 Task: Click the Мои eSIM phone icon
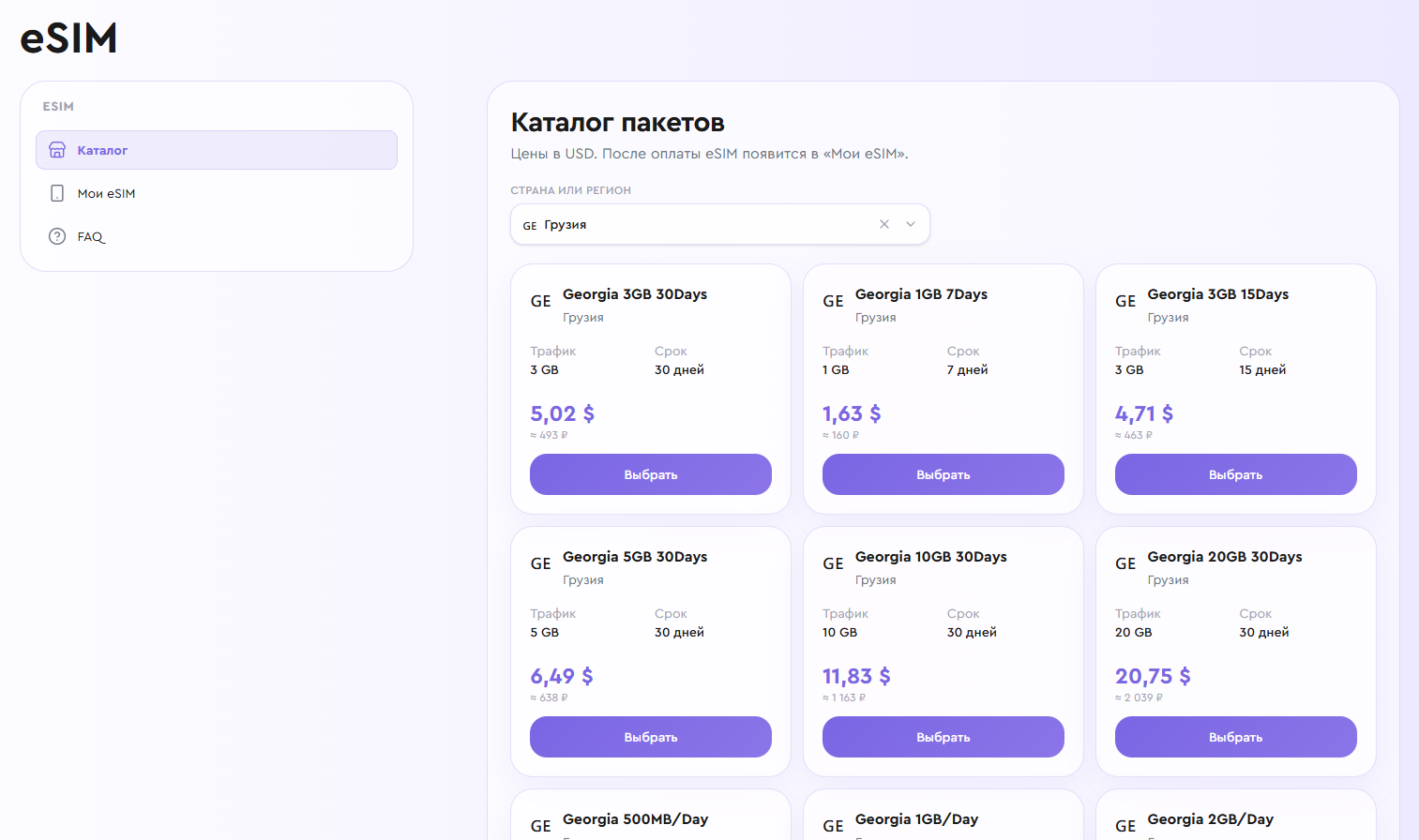(x=57, y=193)
